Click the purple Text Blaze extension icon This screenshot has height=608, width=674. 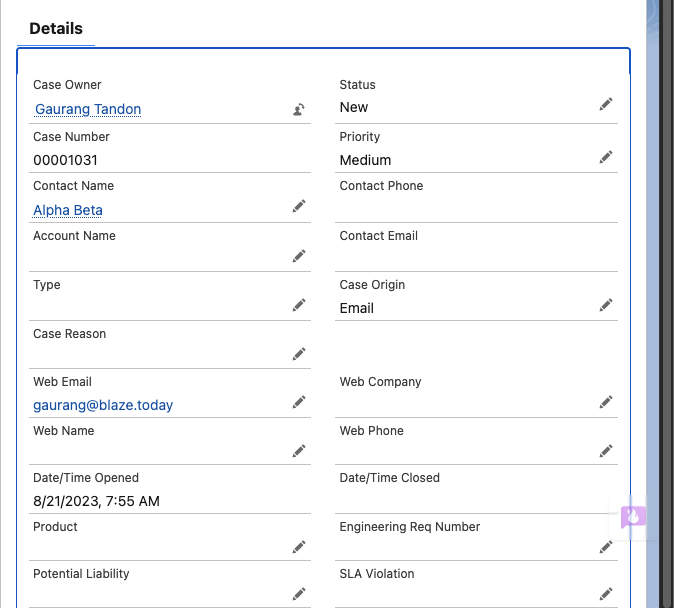(633, 516)
